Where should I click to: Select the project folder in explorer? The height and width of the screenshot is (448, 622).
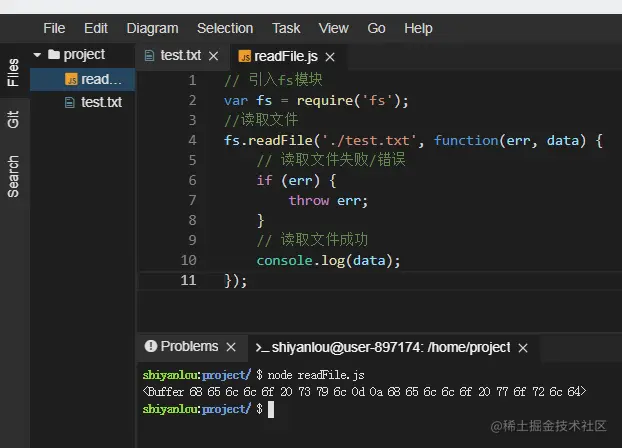[x=84, y=54]
